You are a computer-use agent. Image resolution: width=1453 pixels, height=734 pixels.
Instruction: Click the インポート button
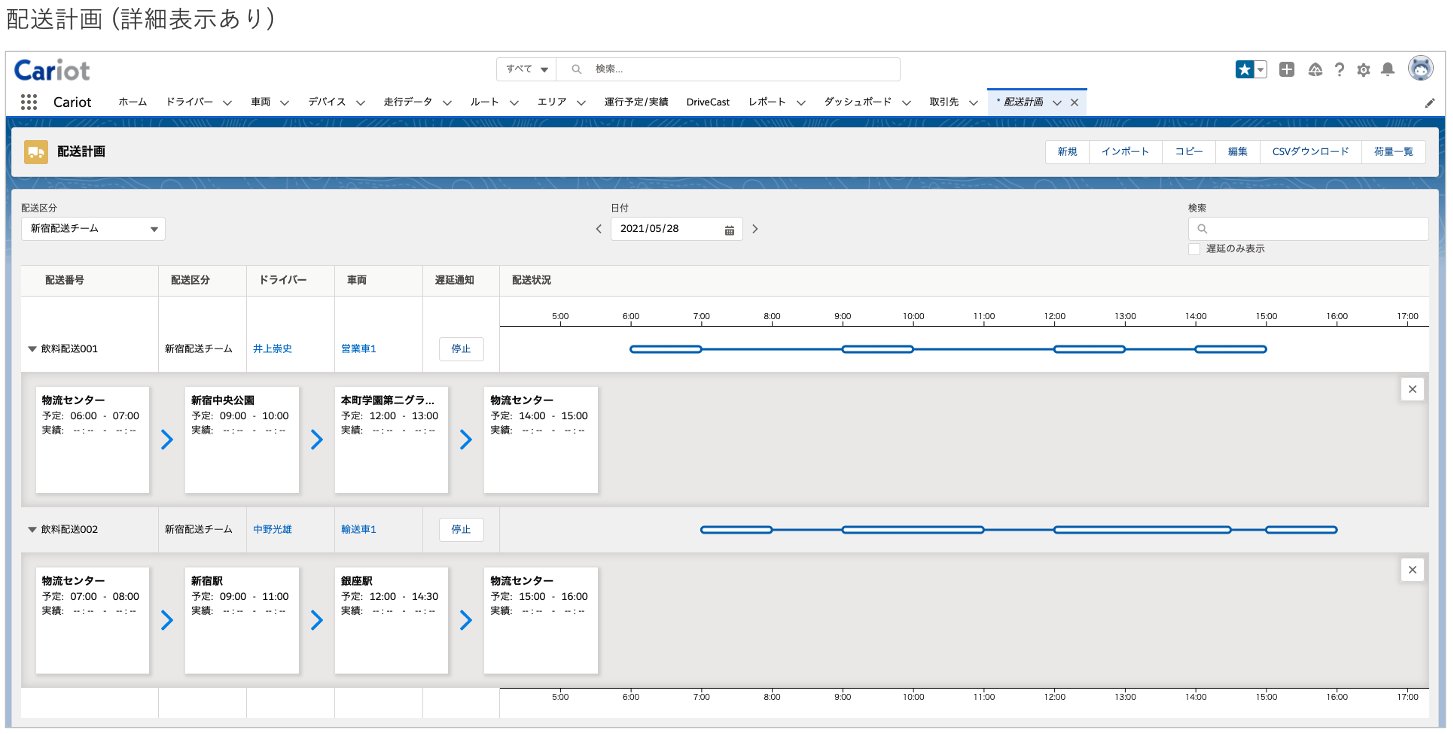coord(1125,152)
